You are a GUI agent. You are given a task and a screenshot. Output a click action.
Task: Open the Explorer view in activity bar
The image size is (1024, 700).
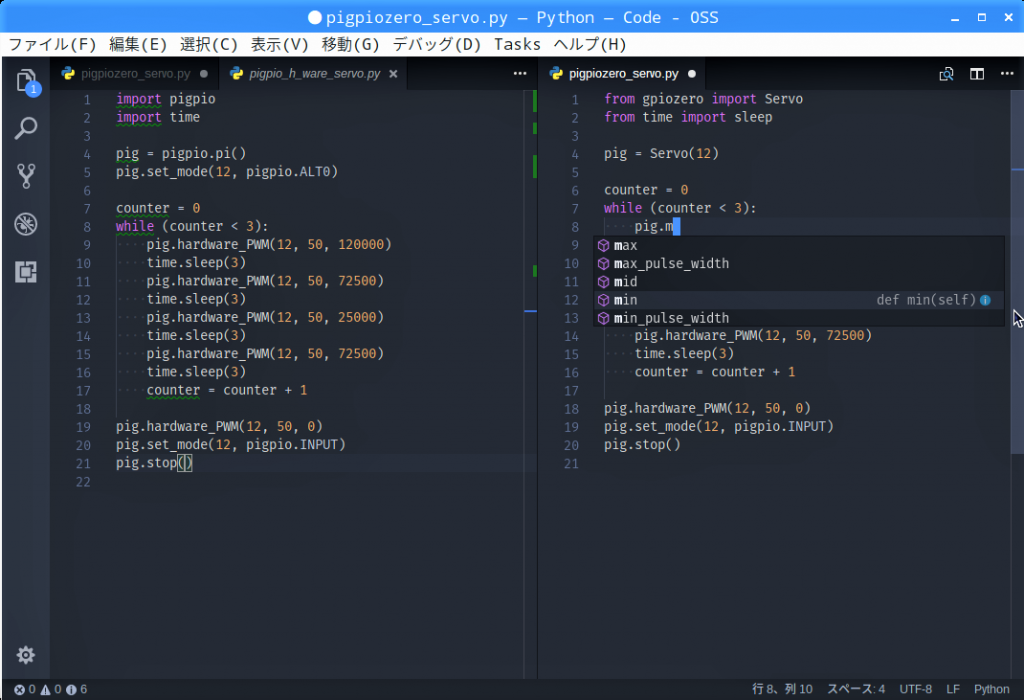[x=27, y=81]
